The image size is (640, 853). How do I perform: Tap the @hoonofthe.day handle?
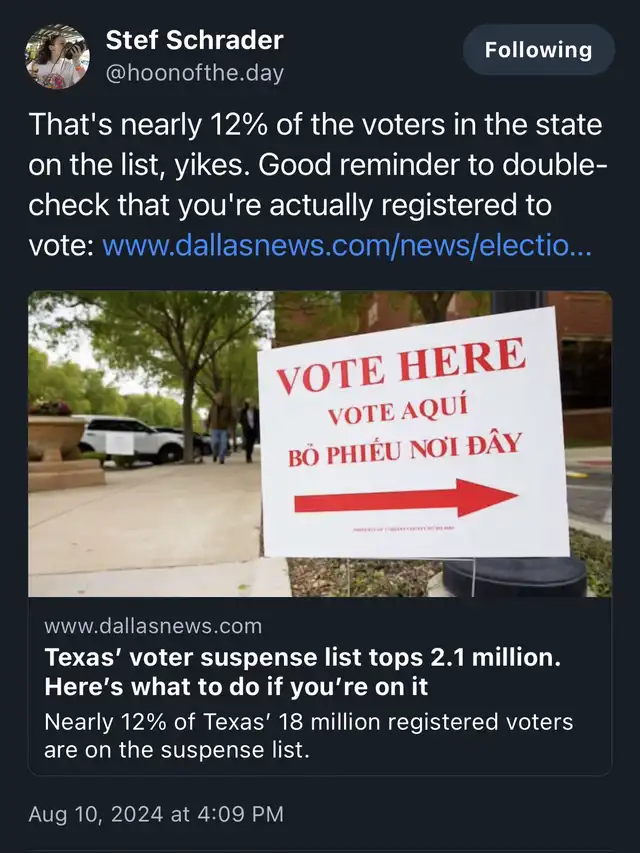coord(194,73)
